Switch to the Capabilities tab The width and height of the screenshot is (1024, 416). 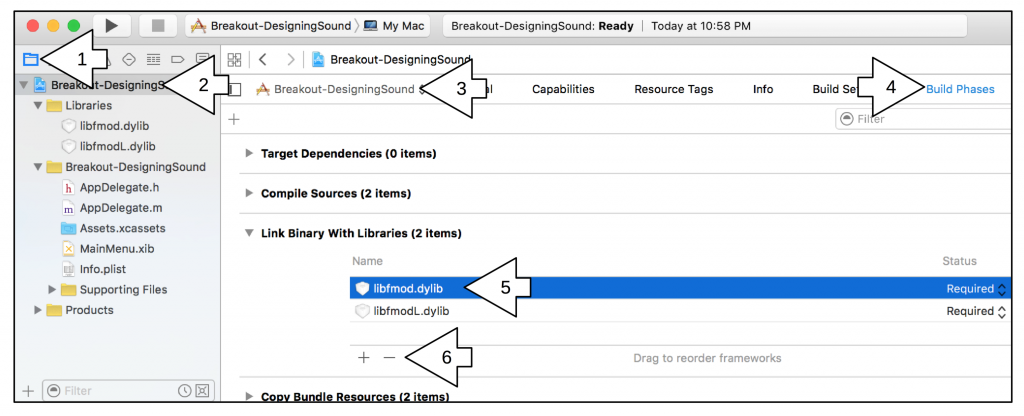click(x=563, y=89)
